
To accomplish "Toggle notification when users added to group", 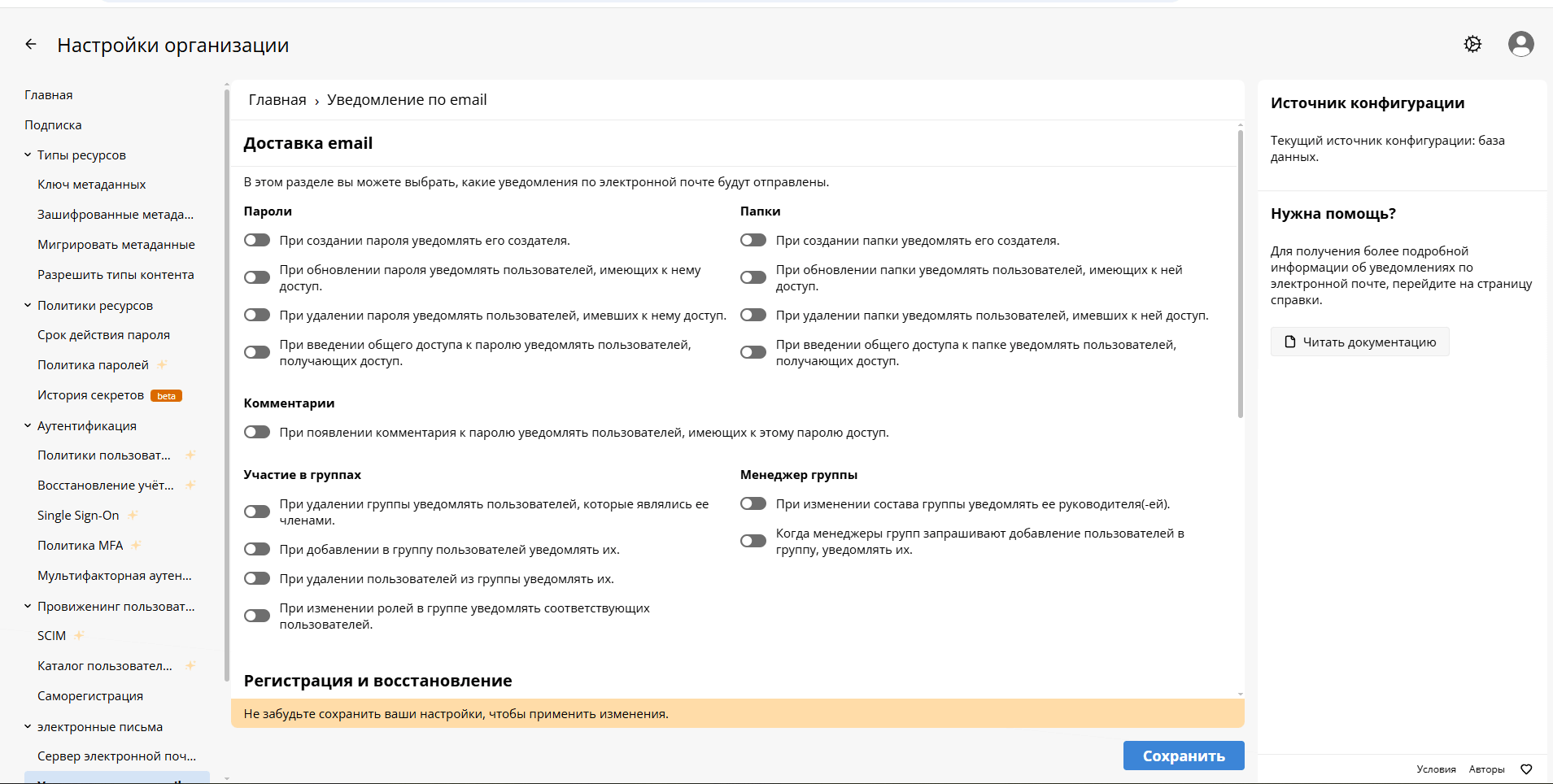I will point(257,550).
